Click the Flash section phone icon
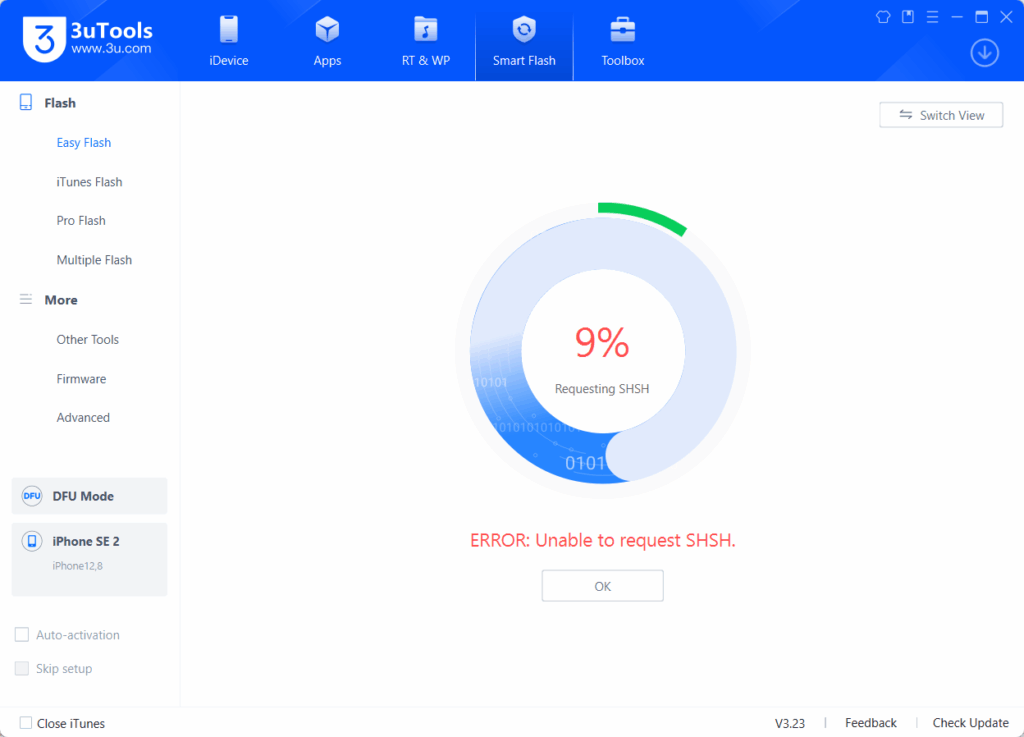 point(26,102)
